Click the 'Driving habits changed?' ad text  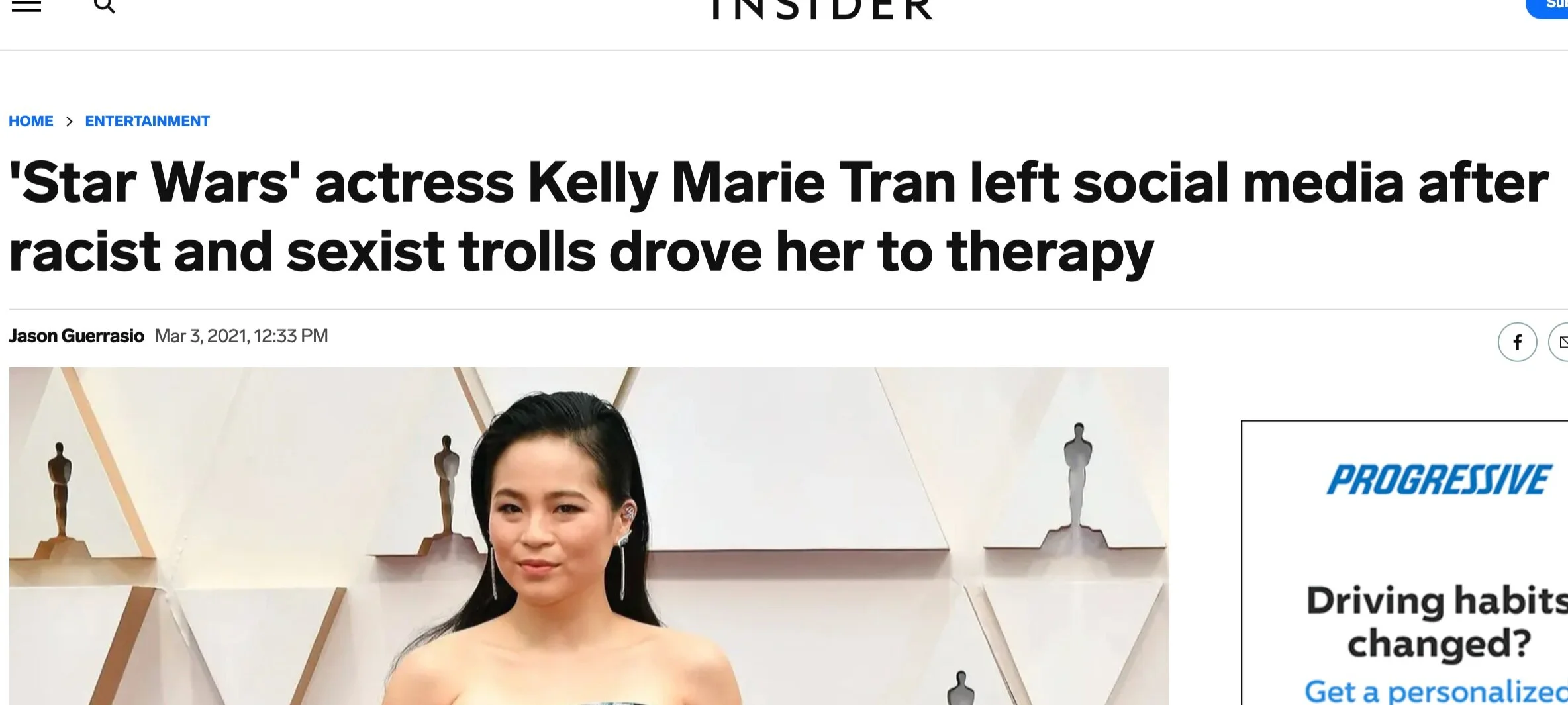[x=1437, y=622]
